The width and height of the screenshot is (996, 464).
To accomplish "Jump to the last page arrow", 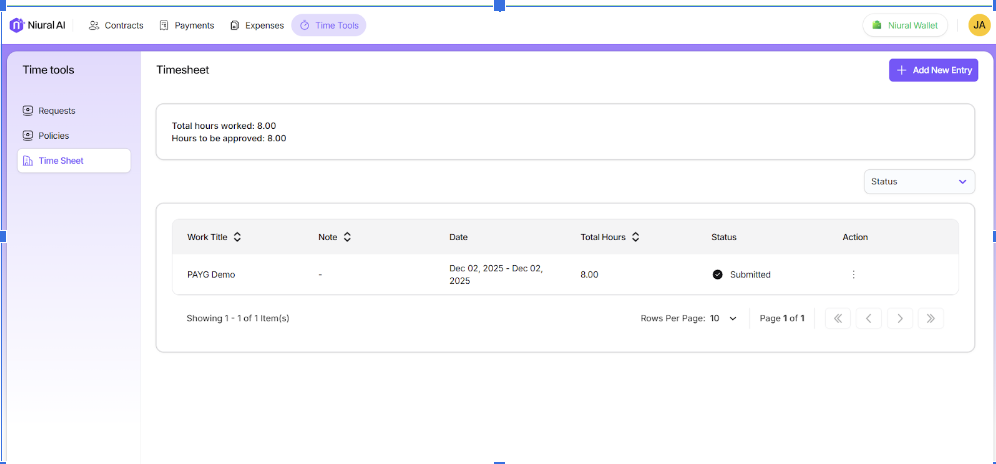I will pyautogui.click(x=930, y=318).
